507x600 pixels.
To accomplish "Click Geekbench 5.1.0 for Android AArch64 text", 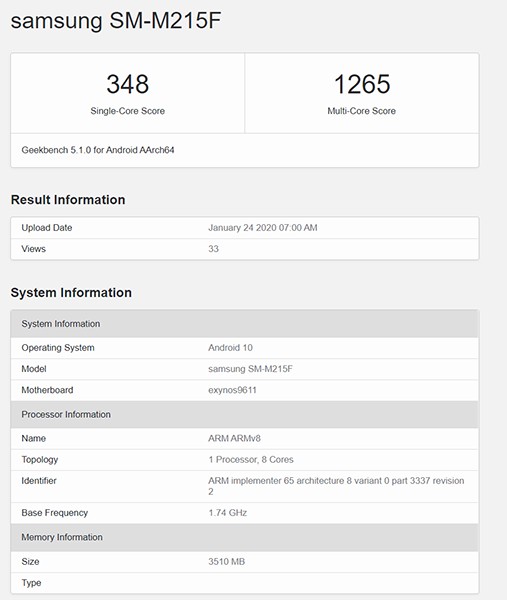I will tap(98, 150).
